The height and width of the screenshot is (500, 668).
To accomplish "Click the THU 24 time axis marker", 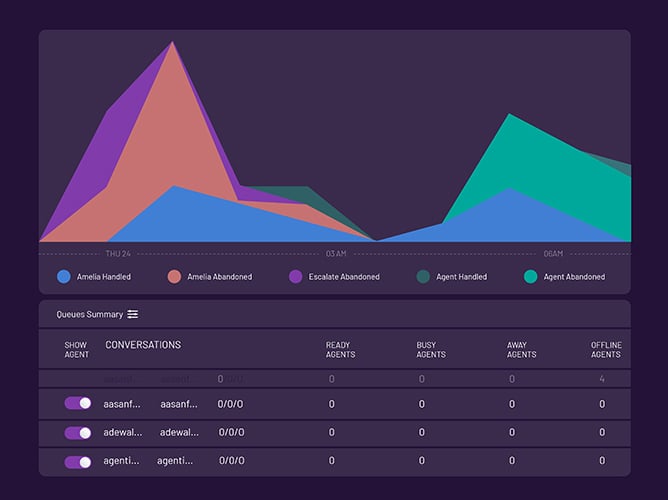I will (118, 253).
